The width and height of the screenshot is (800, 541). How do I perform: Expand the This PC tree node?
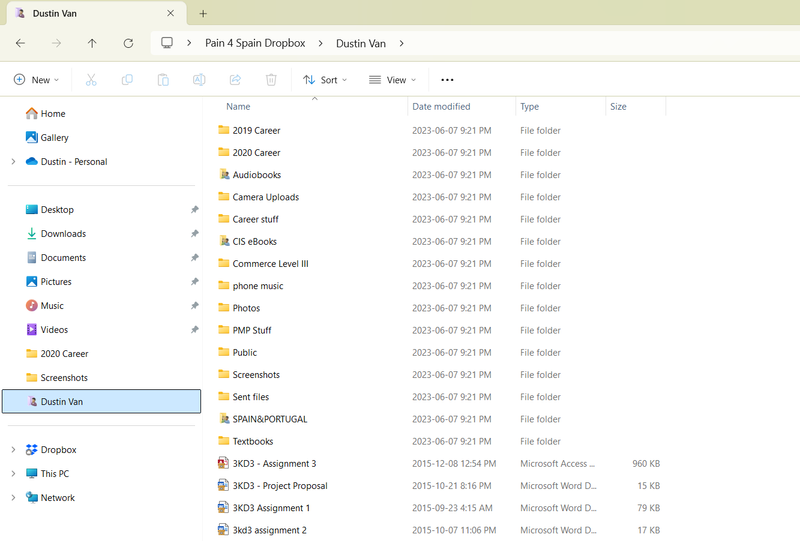tap(13, 474)
